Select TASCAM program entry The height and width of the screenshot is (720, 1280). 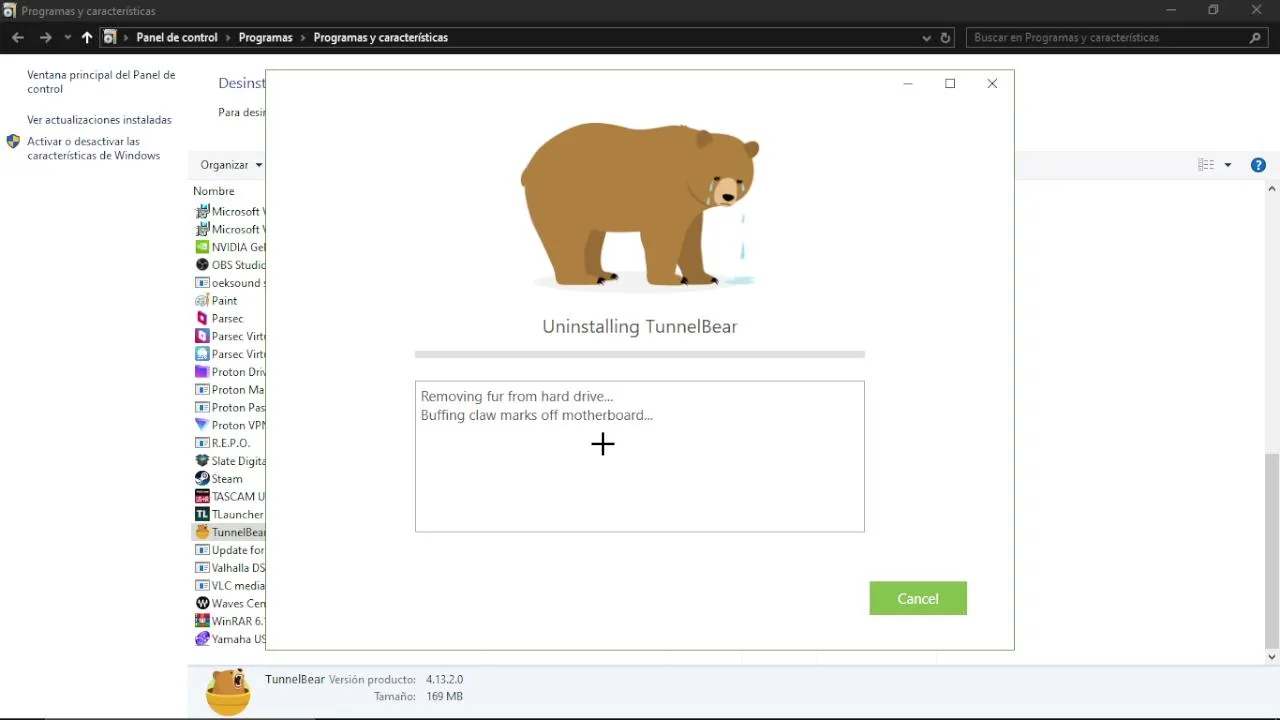point(230,497)
